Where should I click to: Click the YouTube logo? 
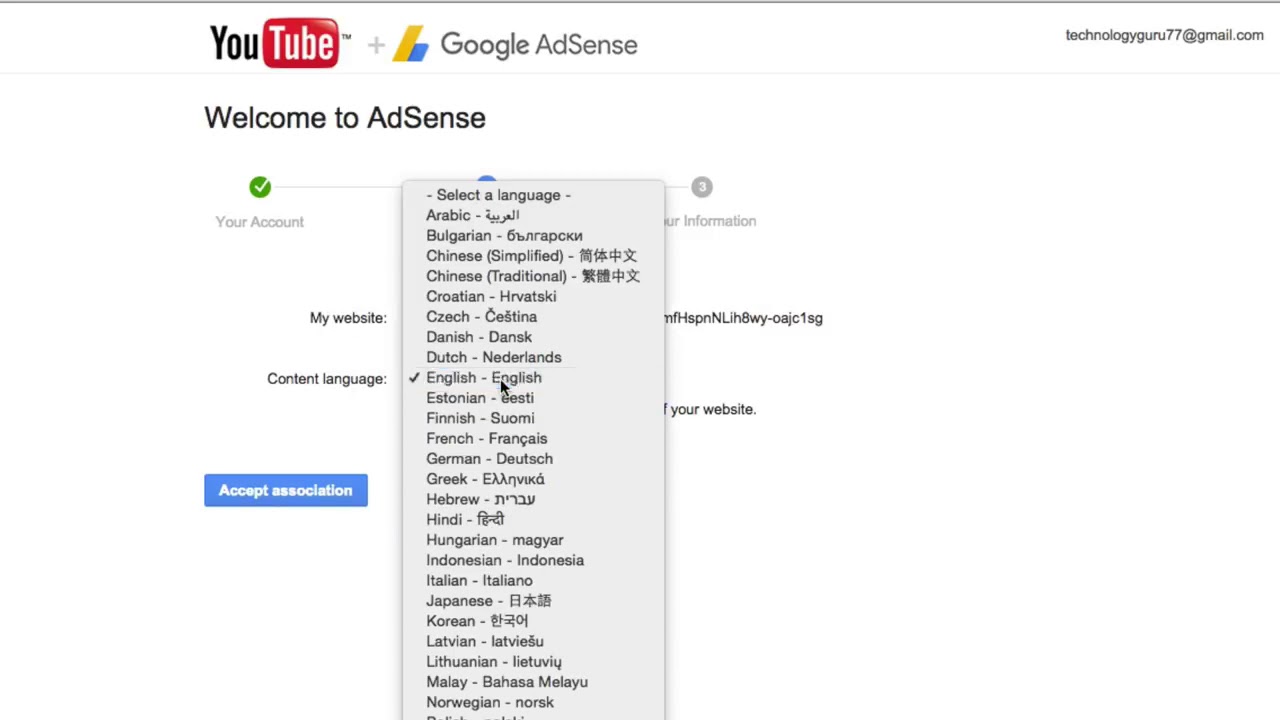279,43
